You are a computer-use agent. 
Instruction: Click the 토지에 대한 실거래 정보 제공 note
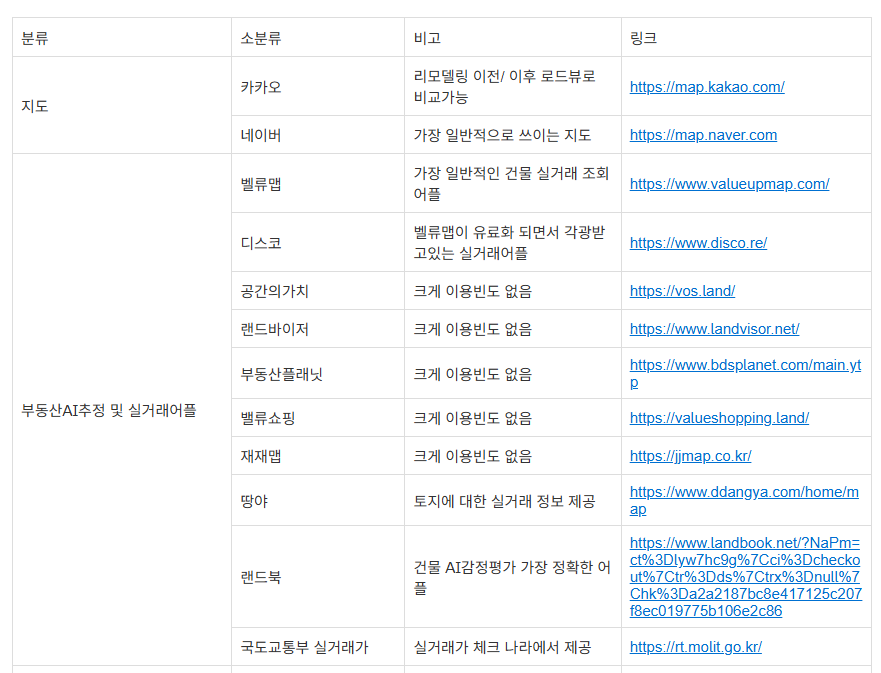click(505, 501)
